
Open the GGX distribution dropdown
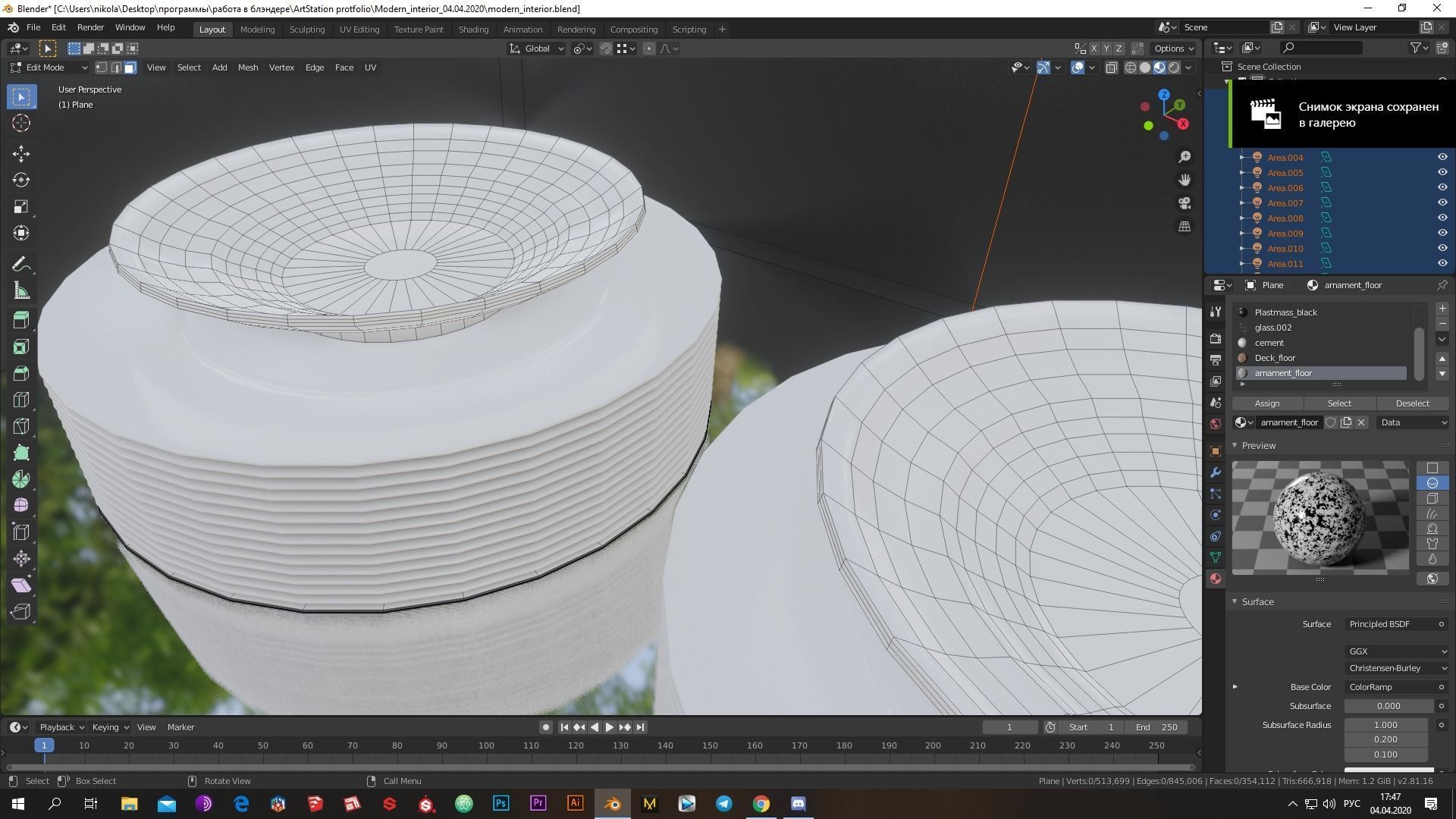click(x=1397, y=651)
